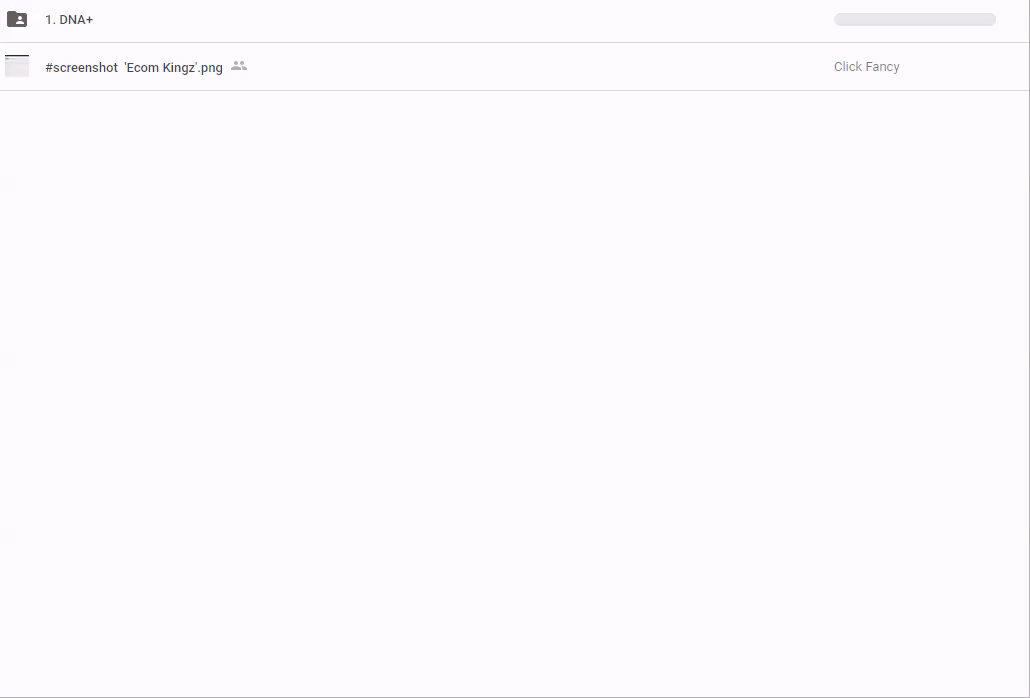Select the #screenshot 'Ecom Kingz'.png file name

point(133,67)
